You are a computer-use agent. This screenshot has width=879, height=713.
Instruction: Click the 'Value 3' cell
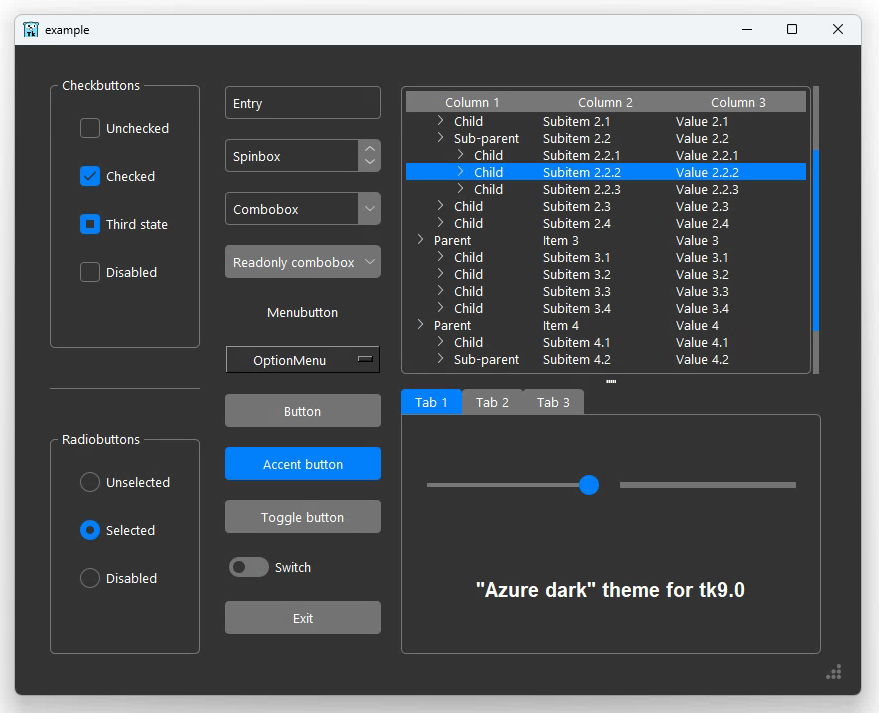click(697, 240)
